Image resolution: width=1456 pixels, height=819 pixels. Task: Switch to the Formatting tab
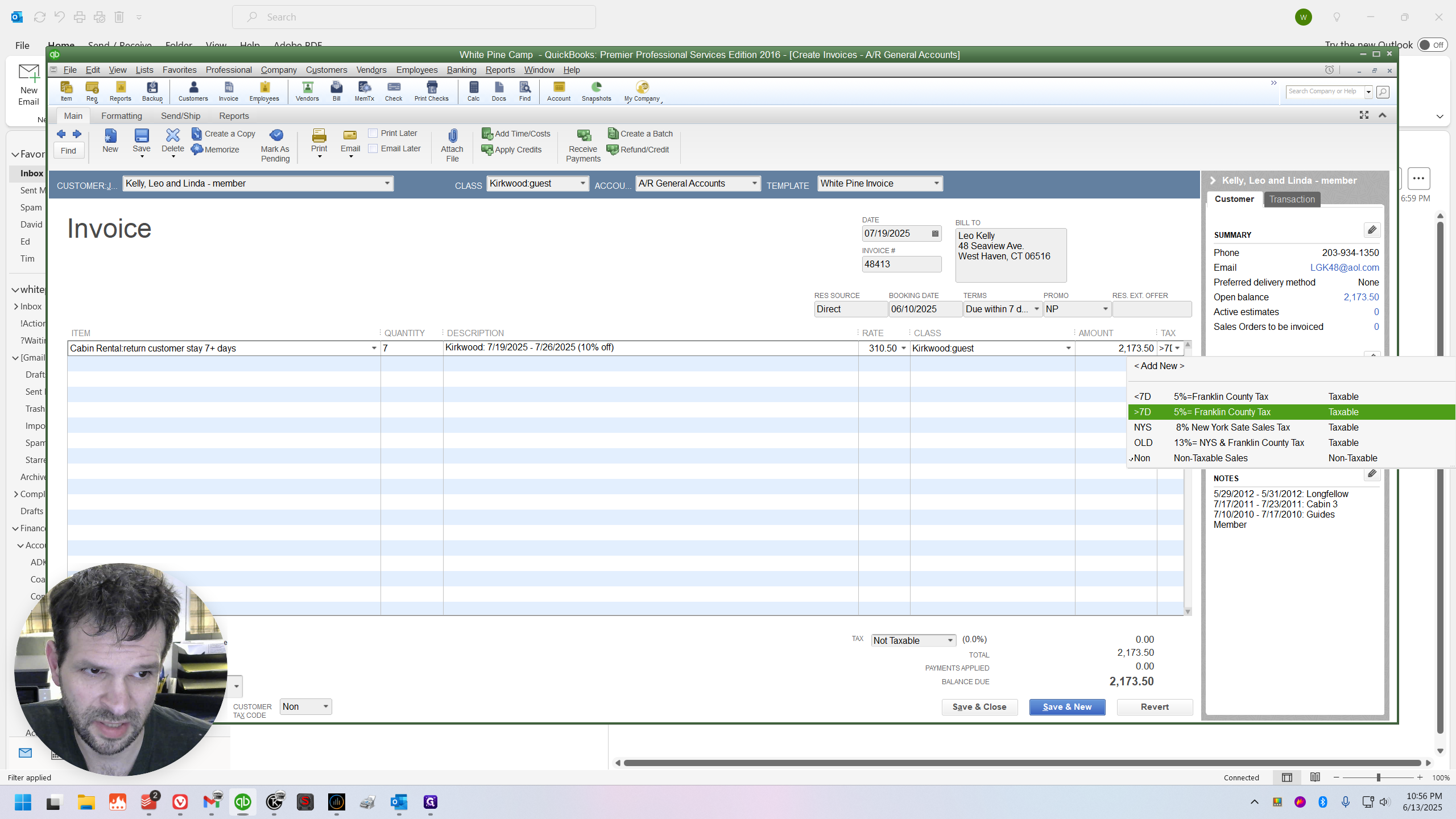tap(122, 116)
